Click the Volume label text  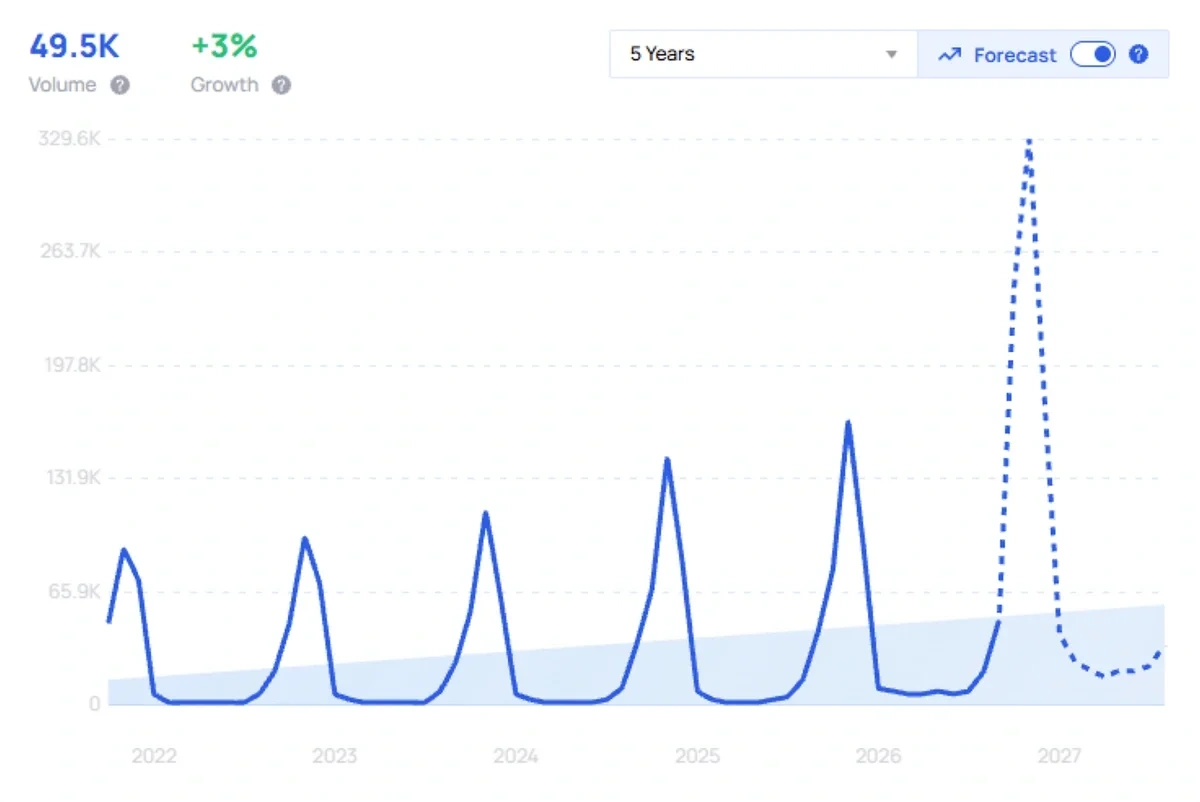pos(63,85)
